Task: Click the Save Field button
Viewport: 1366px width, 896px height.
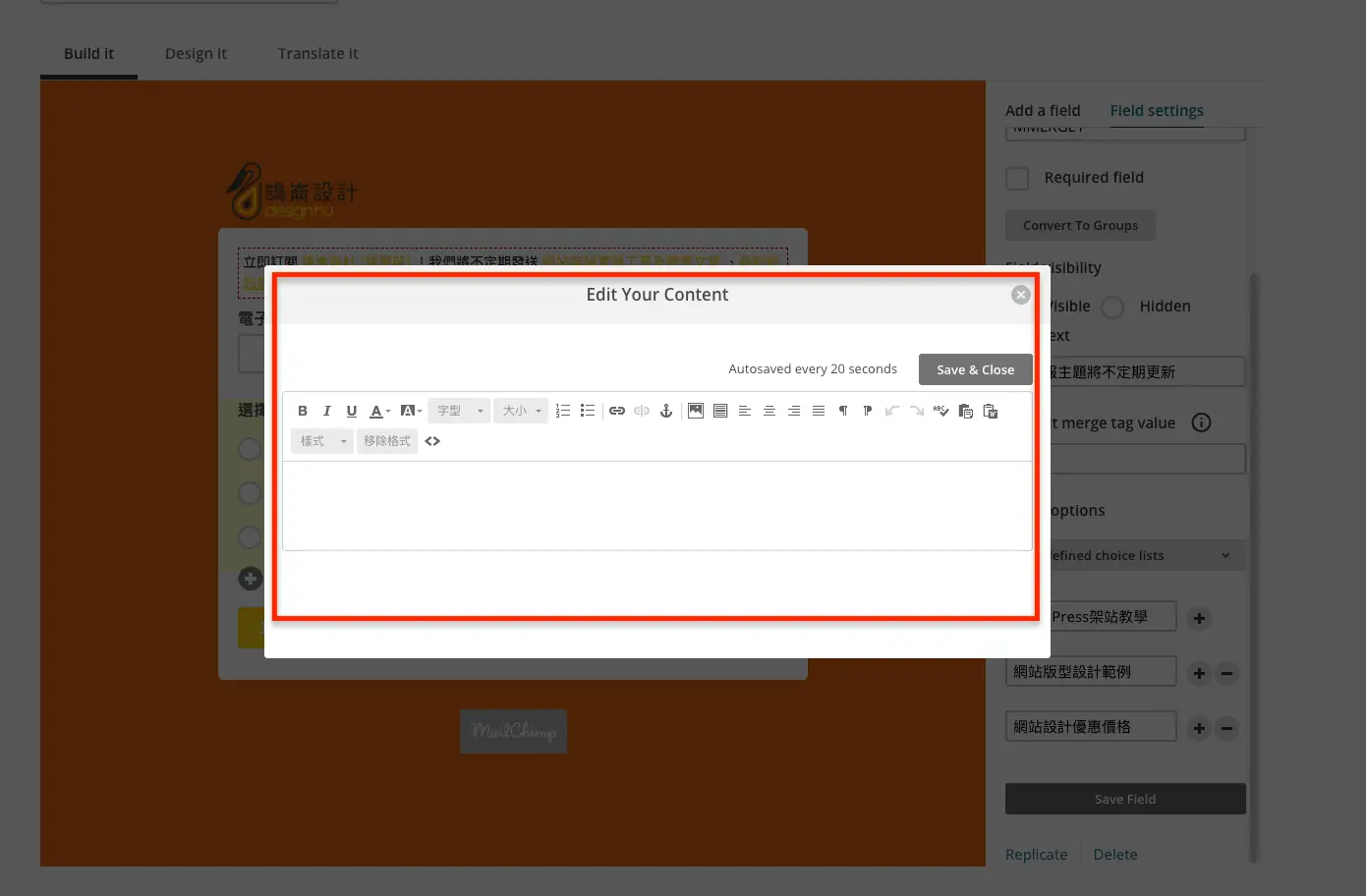Action: (1125, 799)
